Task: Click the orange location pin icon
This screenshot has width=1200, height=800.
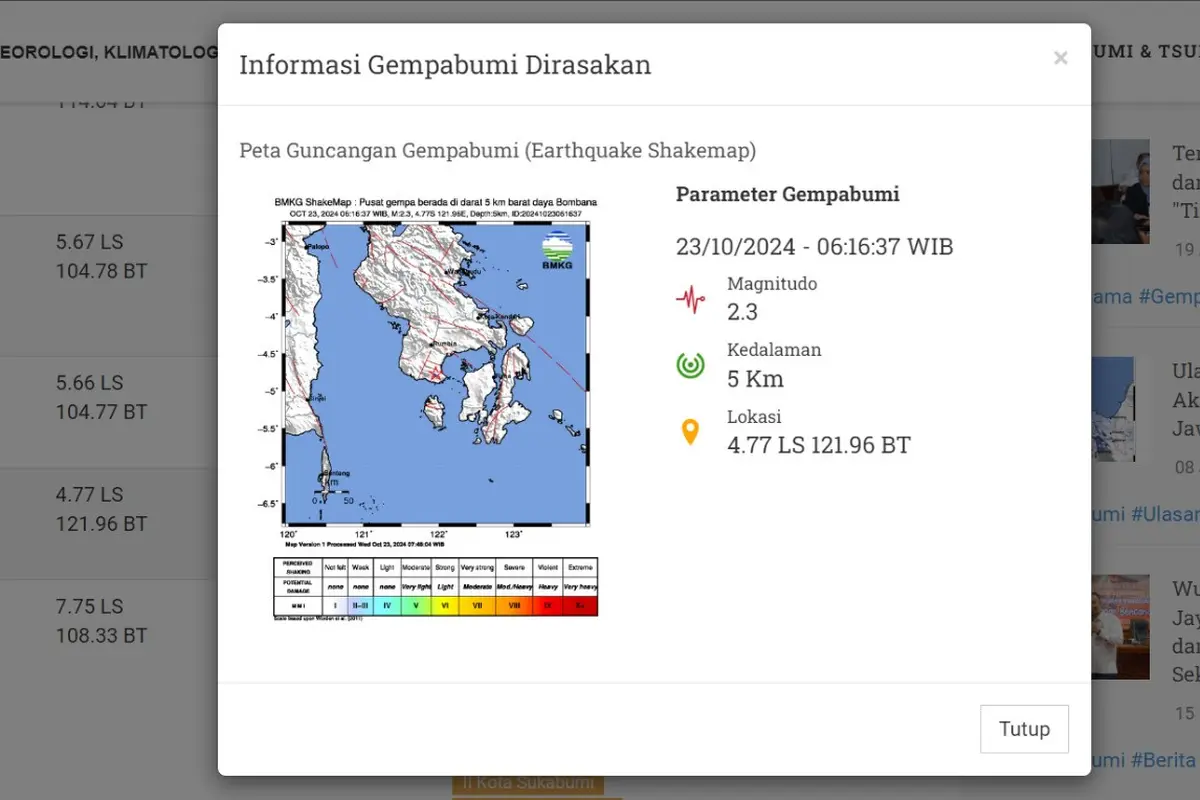Action: [x=690, y=432]
